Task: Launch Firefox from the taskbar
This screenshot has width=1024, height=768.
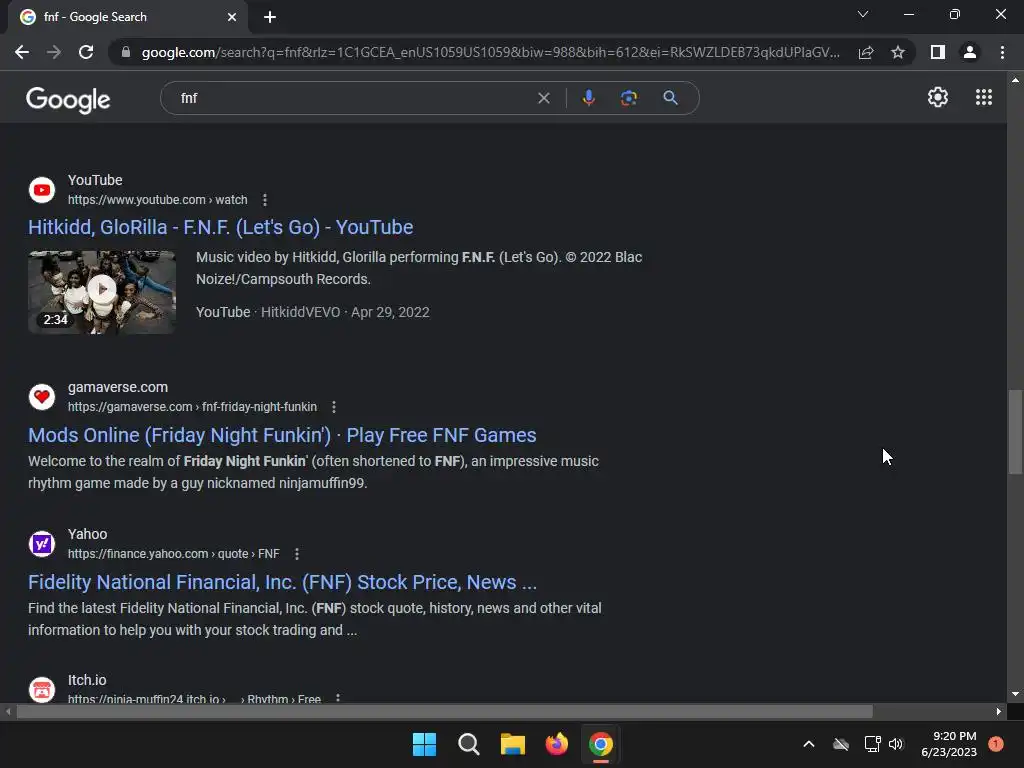Action: coord(556,744)
